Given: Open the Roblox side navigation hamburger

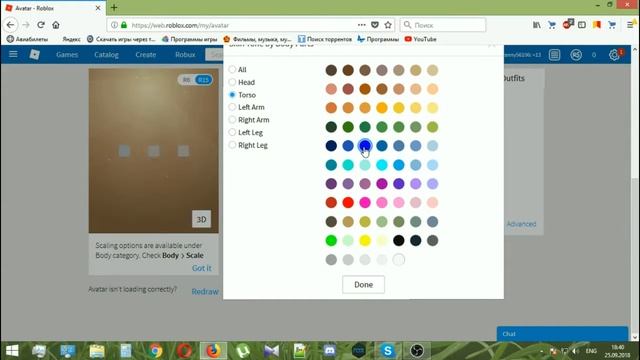Looking at the screenshot, I should 13,54.
